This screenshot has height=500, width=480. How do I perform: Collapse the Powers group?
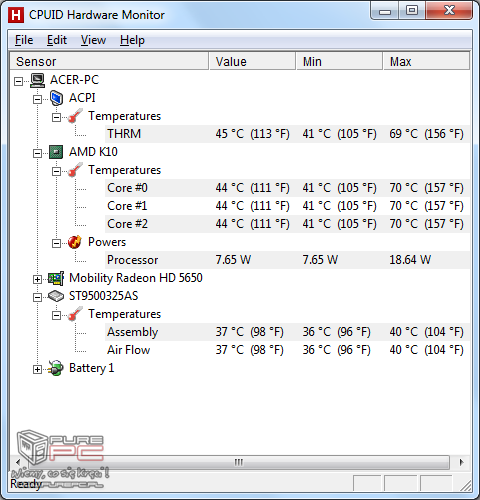pos(56,243)
